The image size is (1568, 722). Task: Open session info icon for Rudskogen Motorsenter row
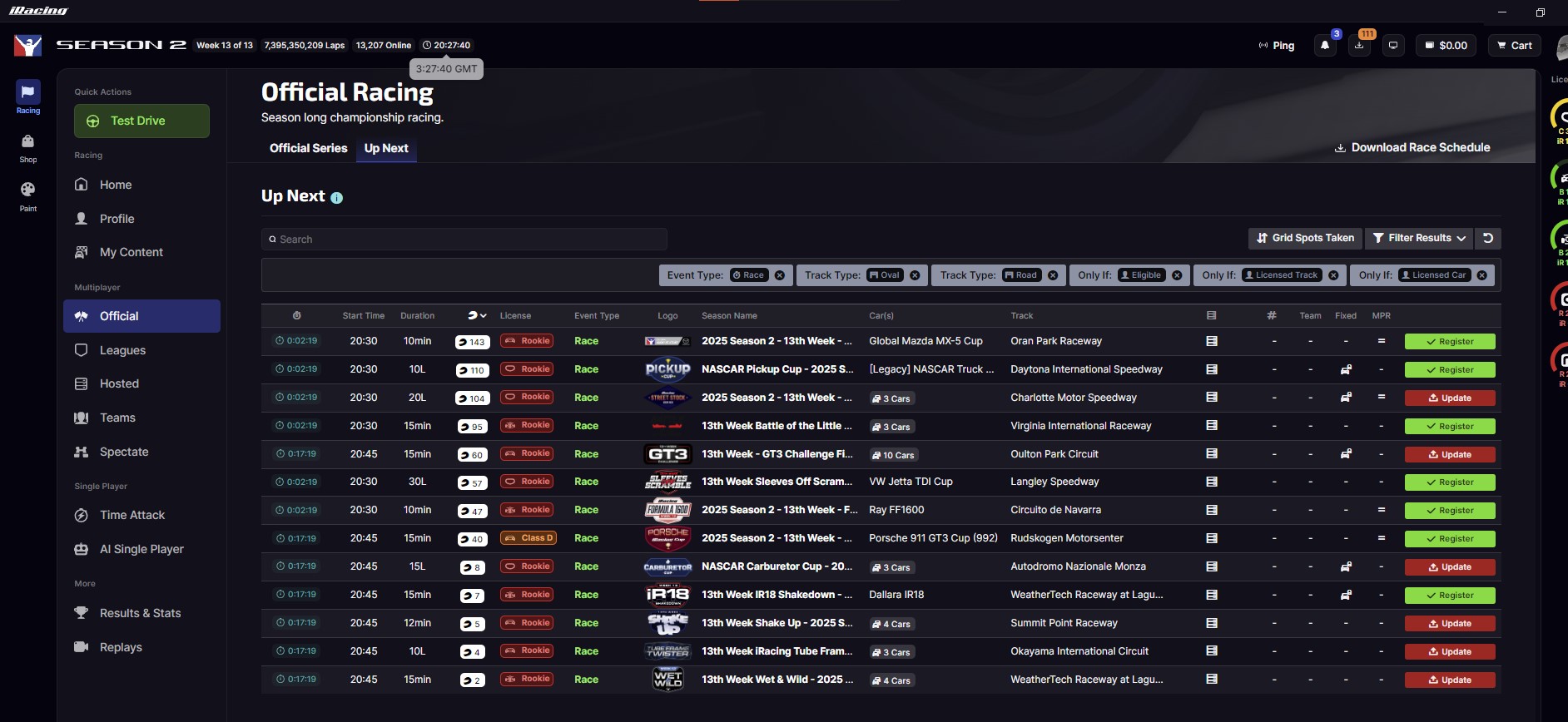tap(1212, 538)
